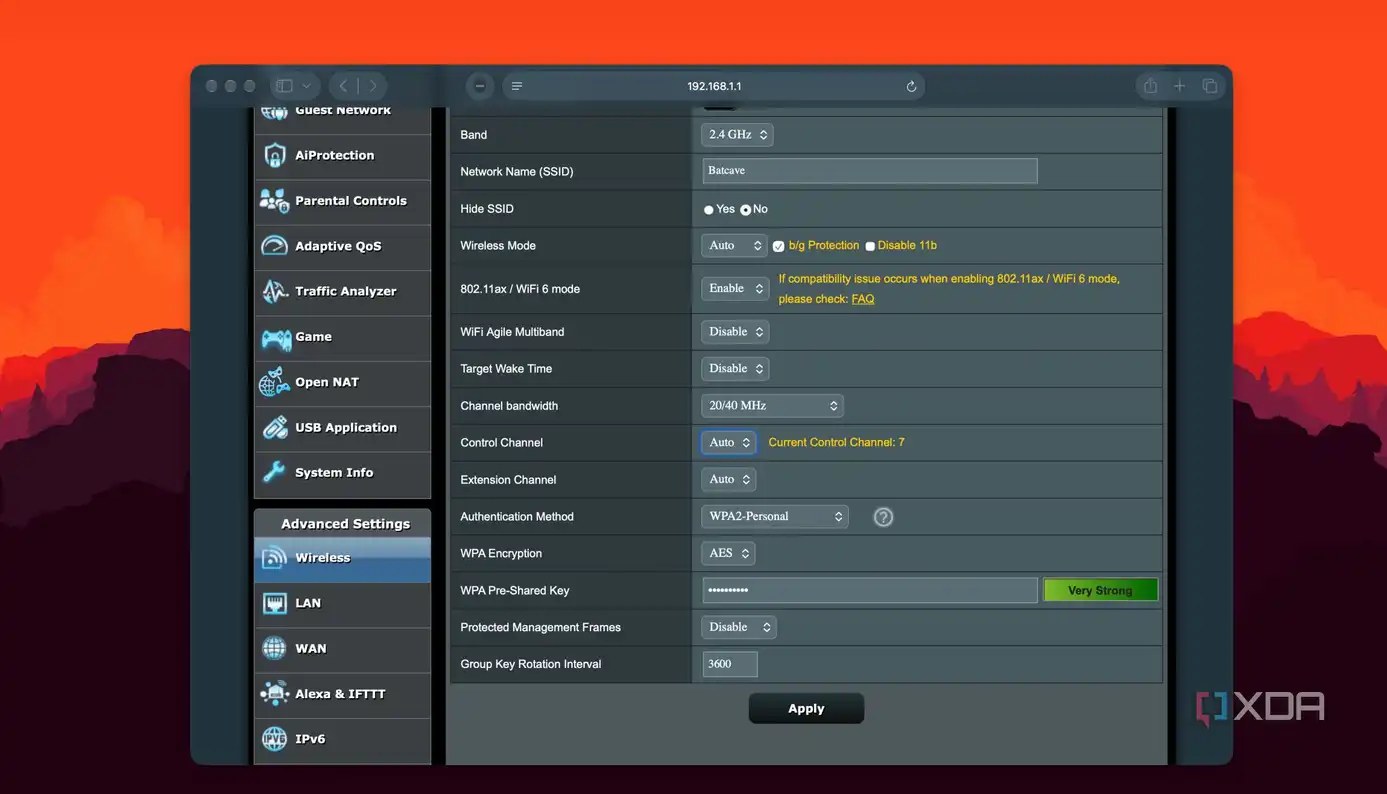
Task: Go to the Guest Network menu item
Action: [343, 119]
